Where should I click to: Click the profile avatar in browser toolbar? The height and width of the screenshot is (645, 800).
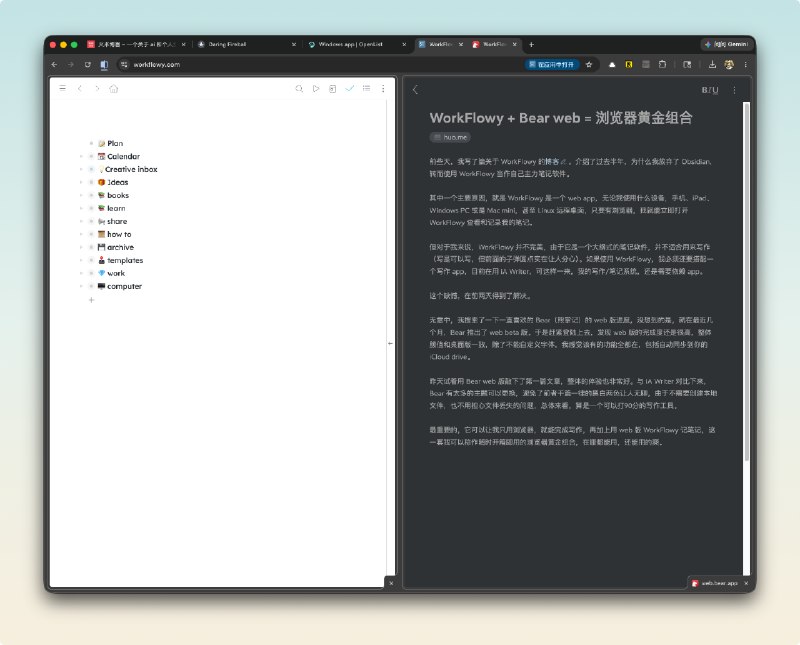point(729,64)
